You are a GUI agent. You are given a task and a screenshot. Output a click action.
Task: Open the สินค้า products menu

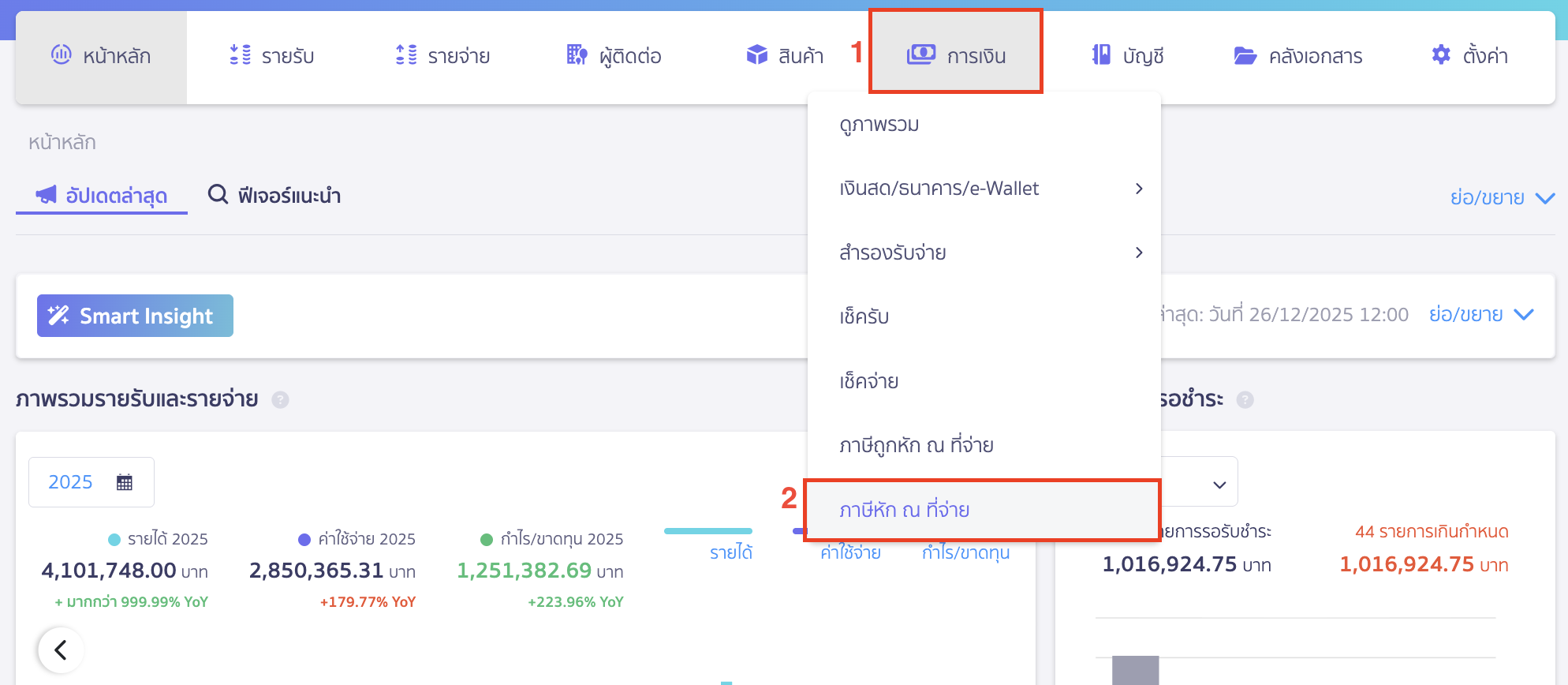coord(785,56)
